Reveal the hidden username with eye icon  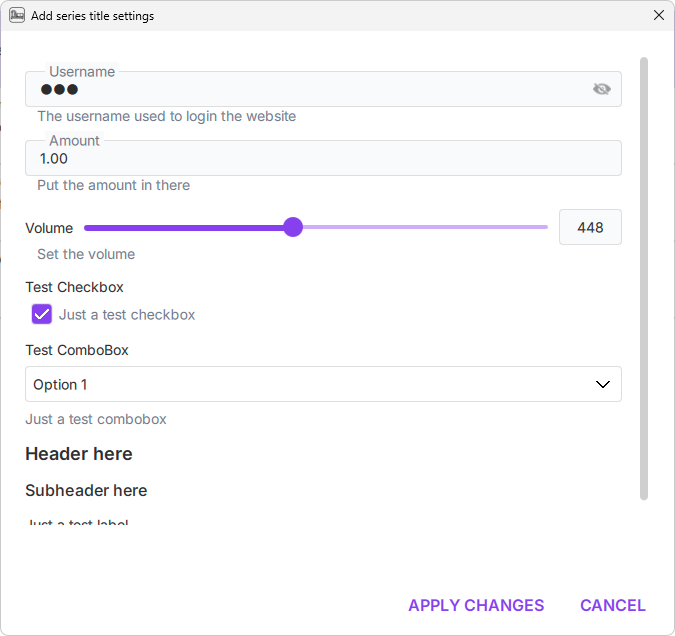(x=601, y=89)
